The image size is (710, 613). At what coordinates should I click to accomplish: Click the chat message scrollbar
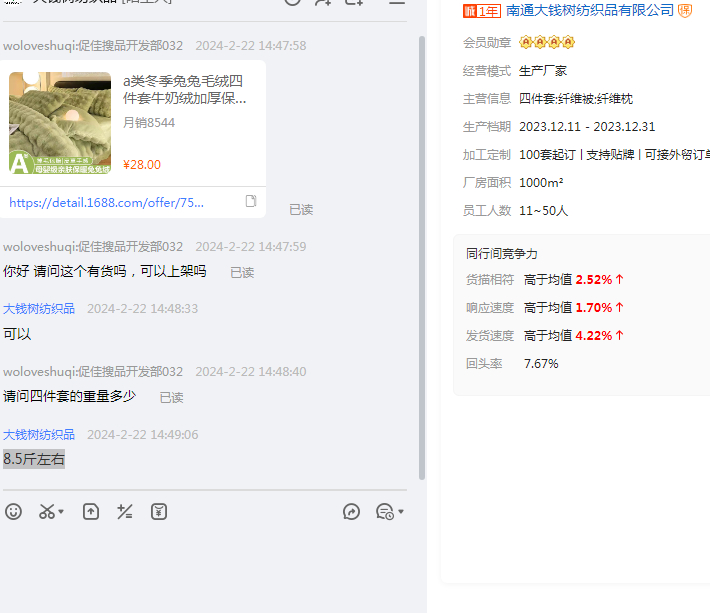click(x=422, y=250)
